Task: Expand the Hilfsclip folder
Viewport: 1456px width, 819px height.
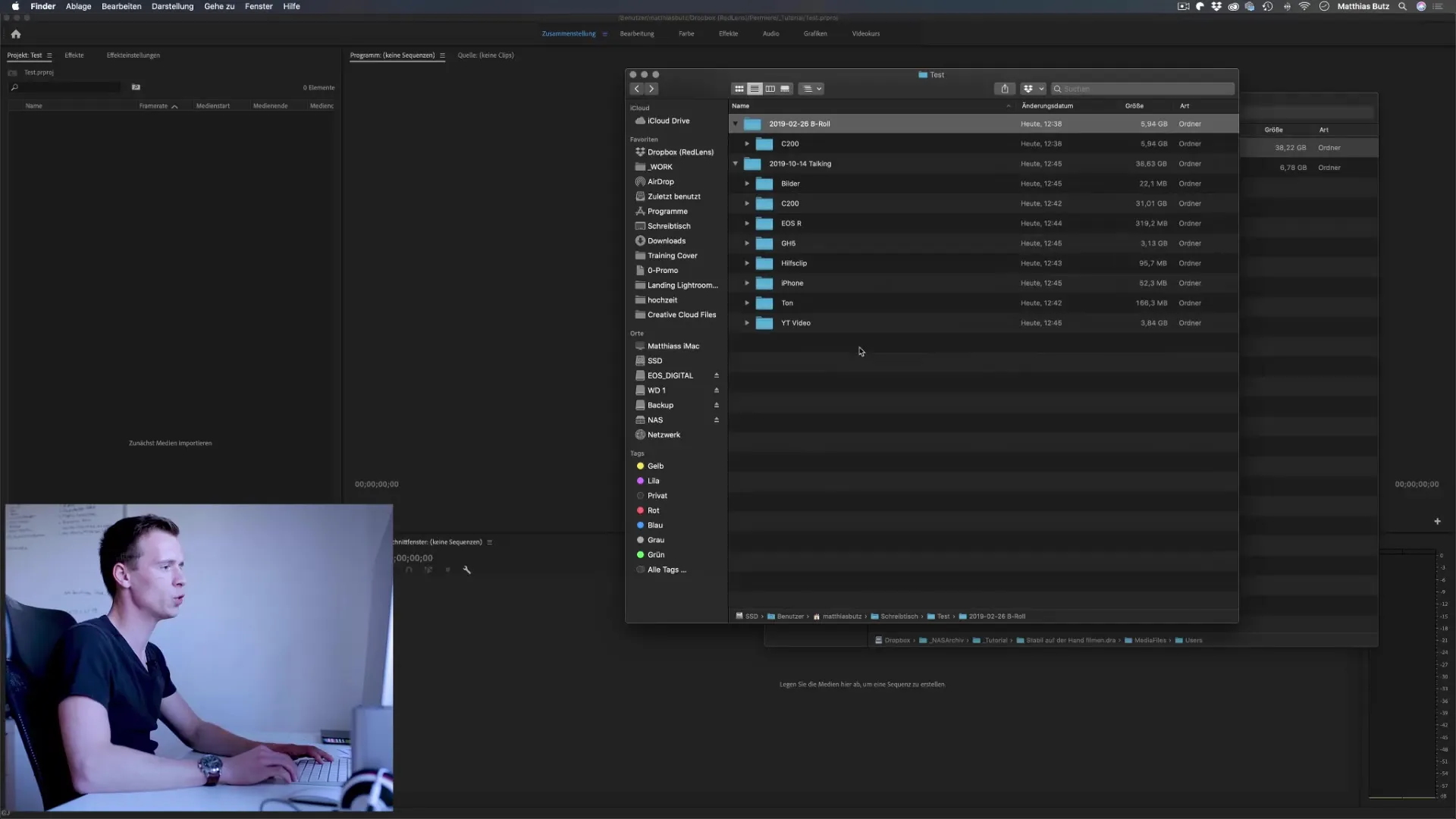Action: tap(747, 263)
